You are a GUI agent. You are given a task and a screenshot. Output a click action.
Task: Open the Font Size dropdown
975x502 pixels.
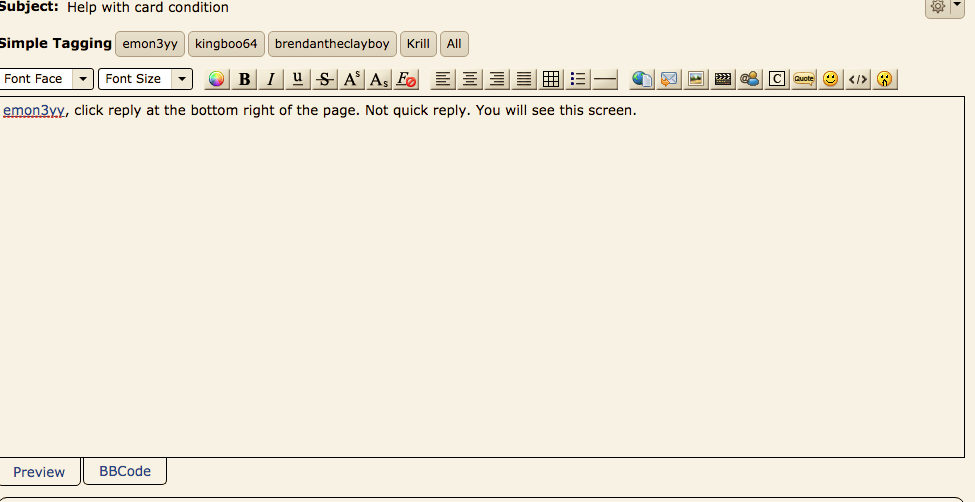point(146,79)
